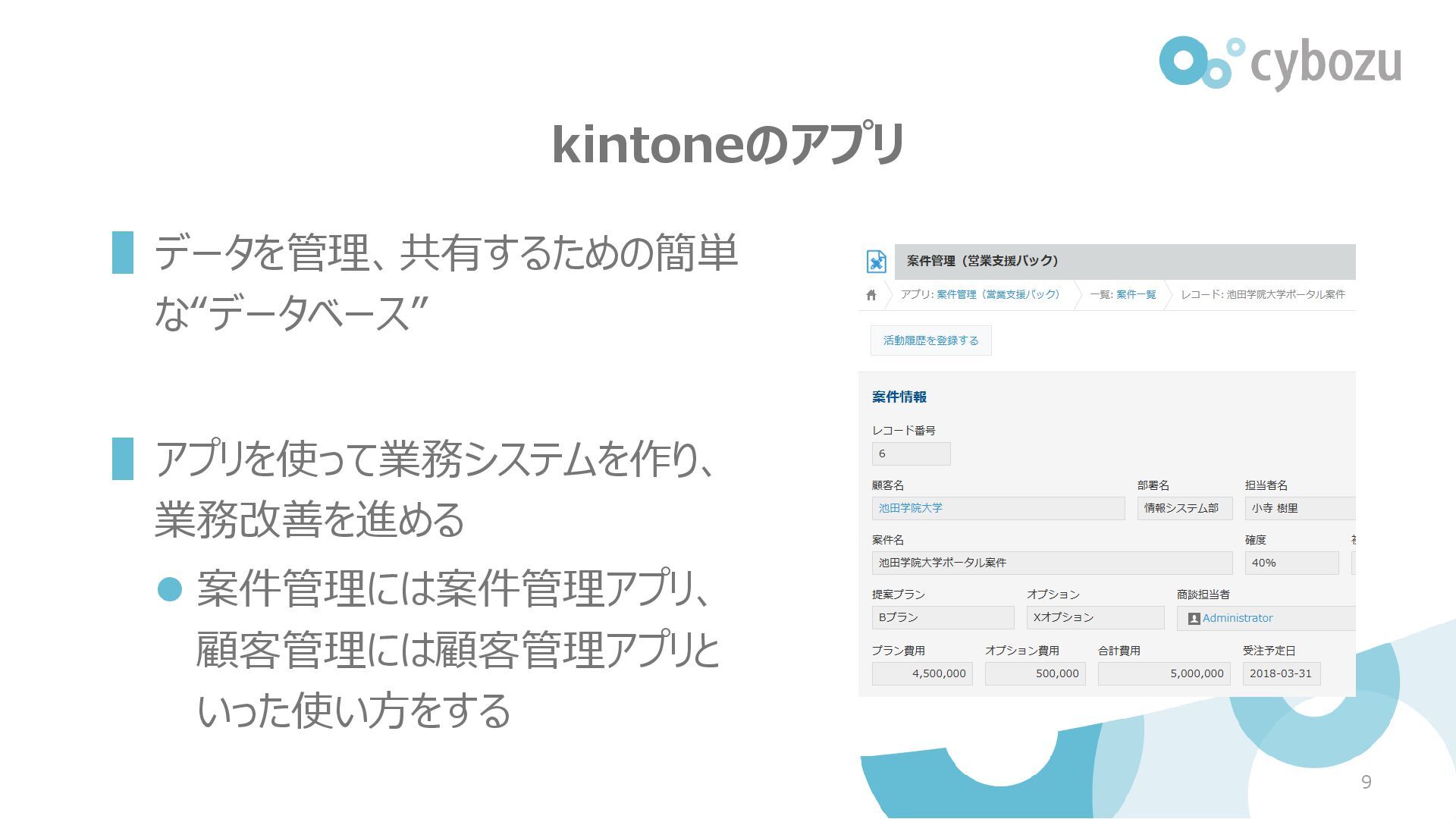Screen dimensions: 1456x819
Task: Click the cybozu logo
Action: click(1279, 63)
